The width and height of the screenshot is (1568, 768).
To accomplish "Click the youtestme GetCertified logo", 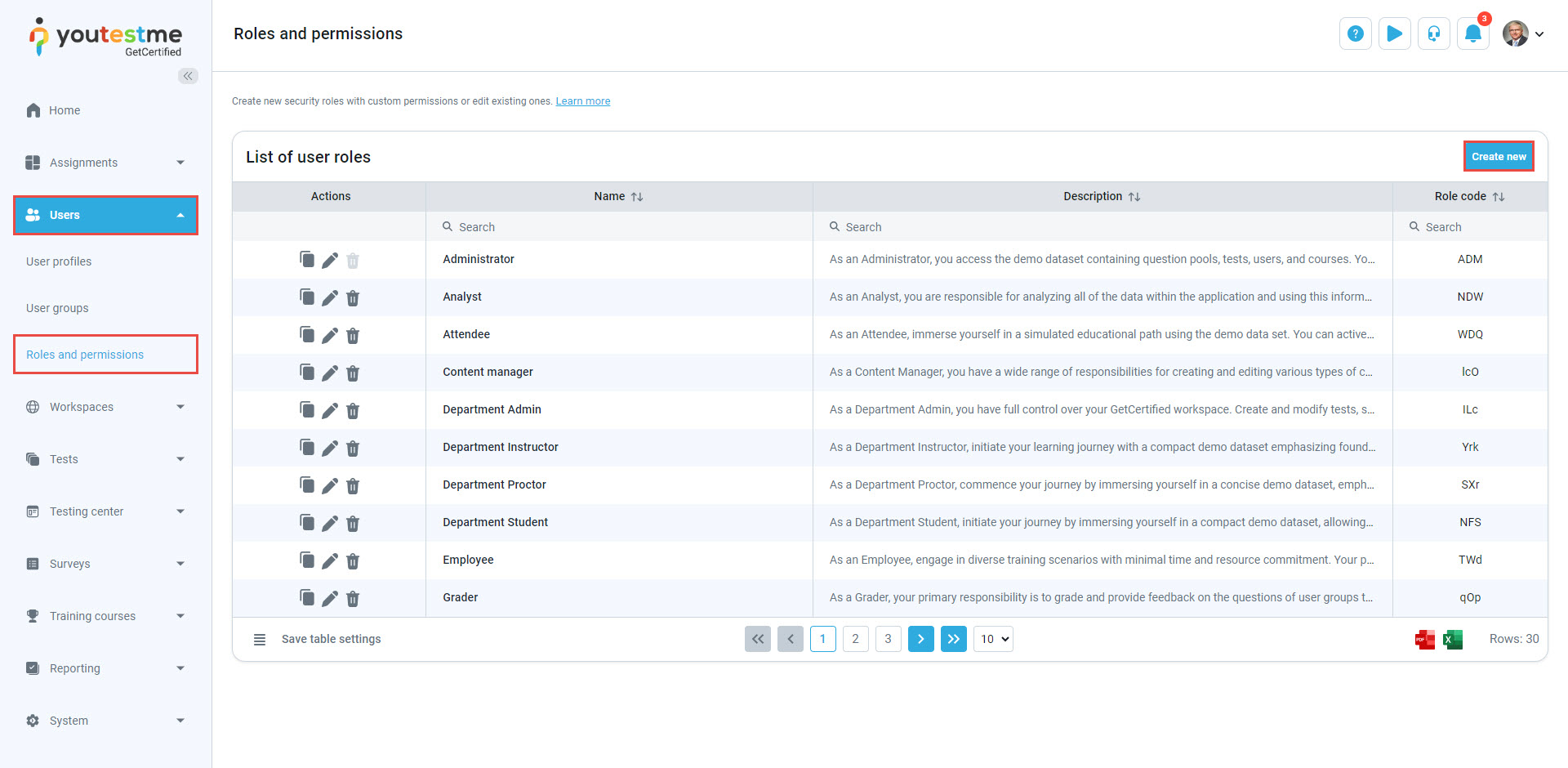I will point(106,38).
